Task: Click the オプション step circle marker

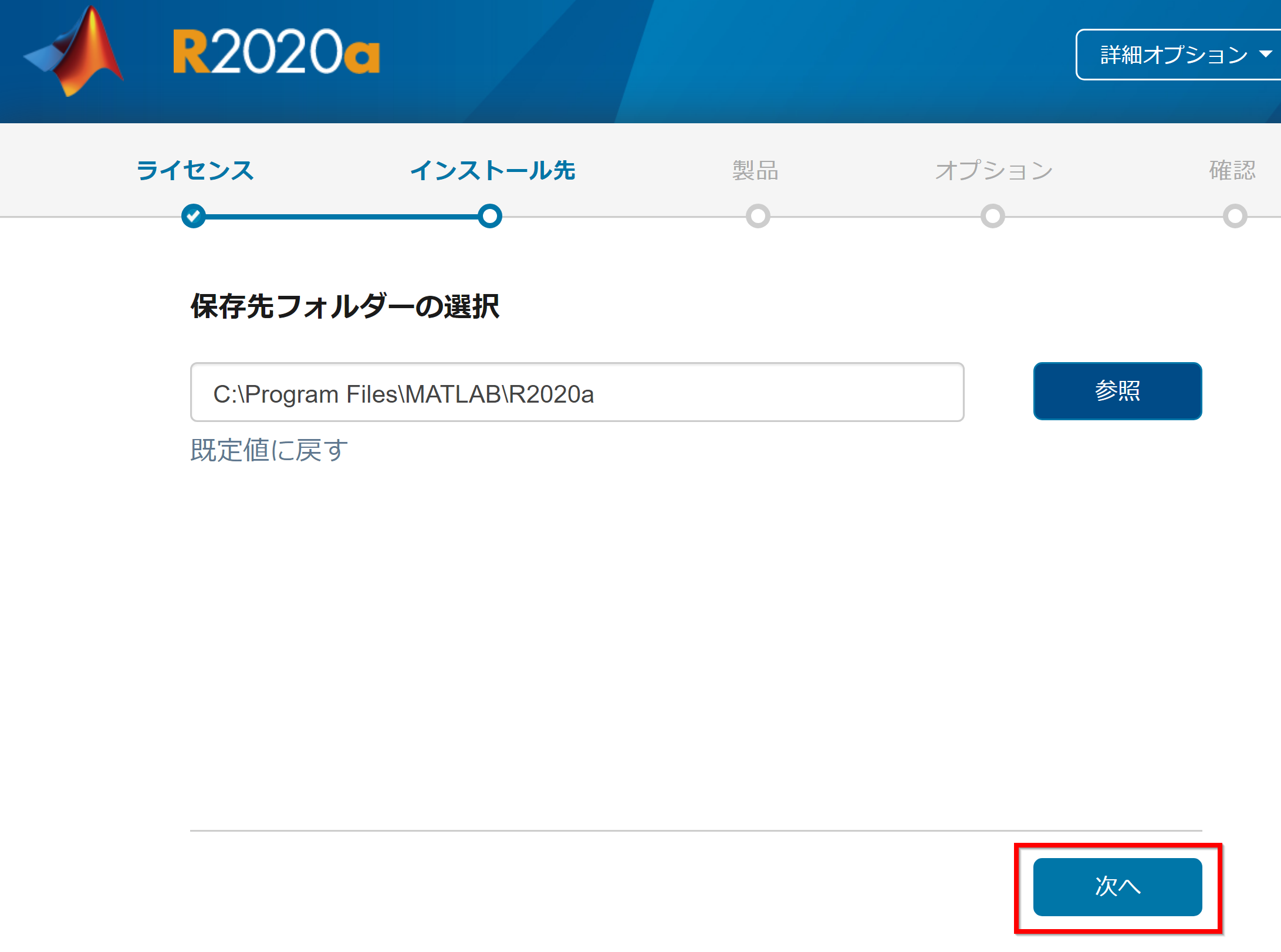Action: tap(992, 216)
